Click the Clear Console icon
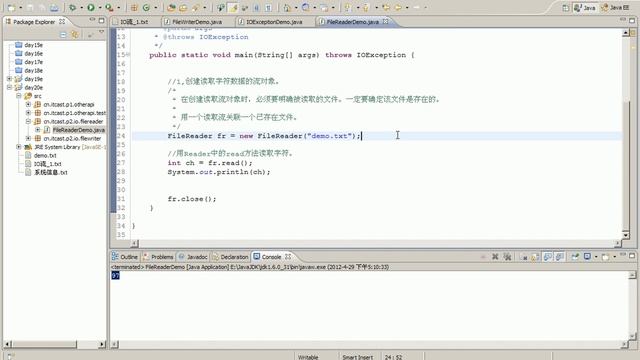 pos(524,257)
